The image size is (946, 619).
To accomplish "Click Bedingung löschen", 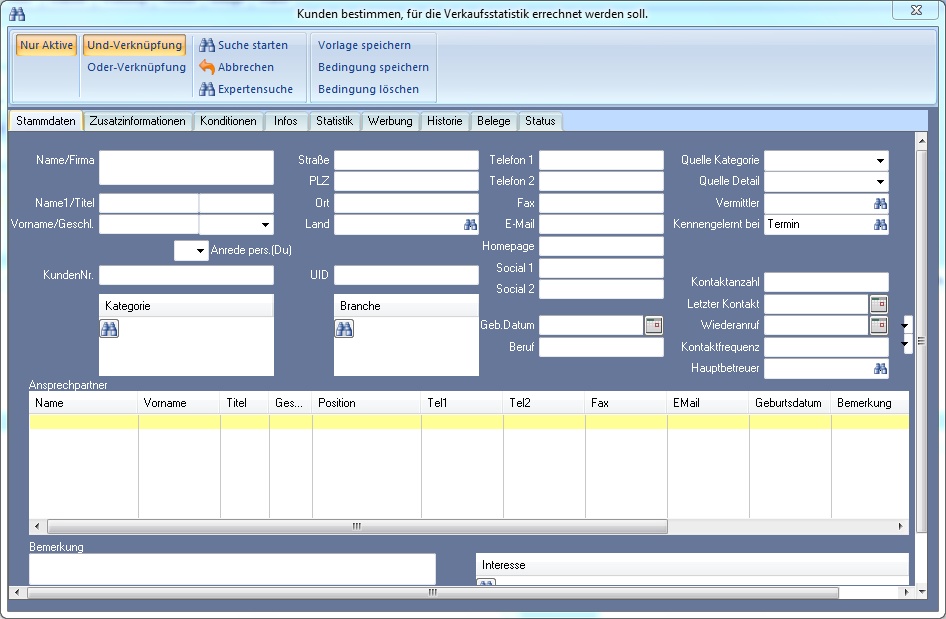I will [369, 89].
